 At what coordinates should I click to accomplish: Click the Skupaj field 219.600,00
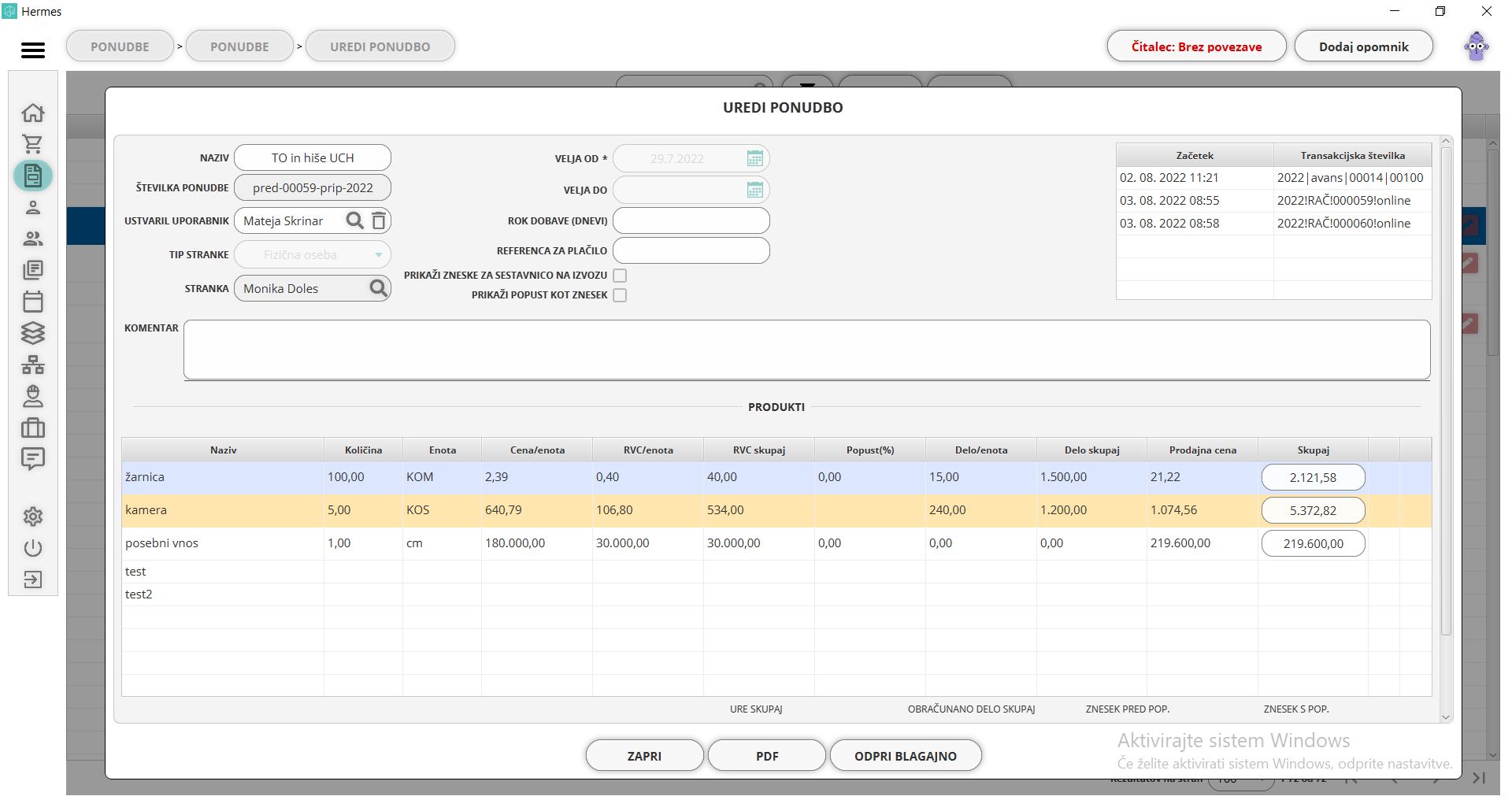pos(1313,543)
